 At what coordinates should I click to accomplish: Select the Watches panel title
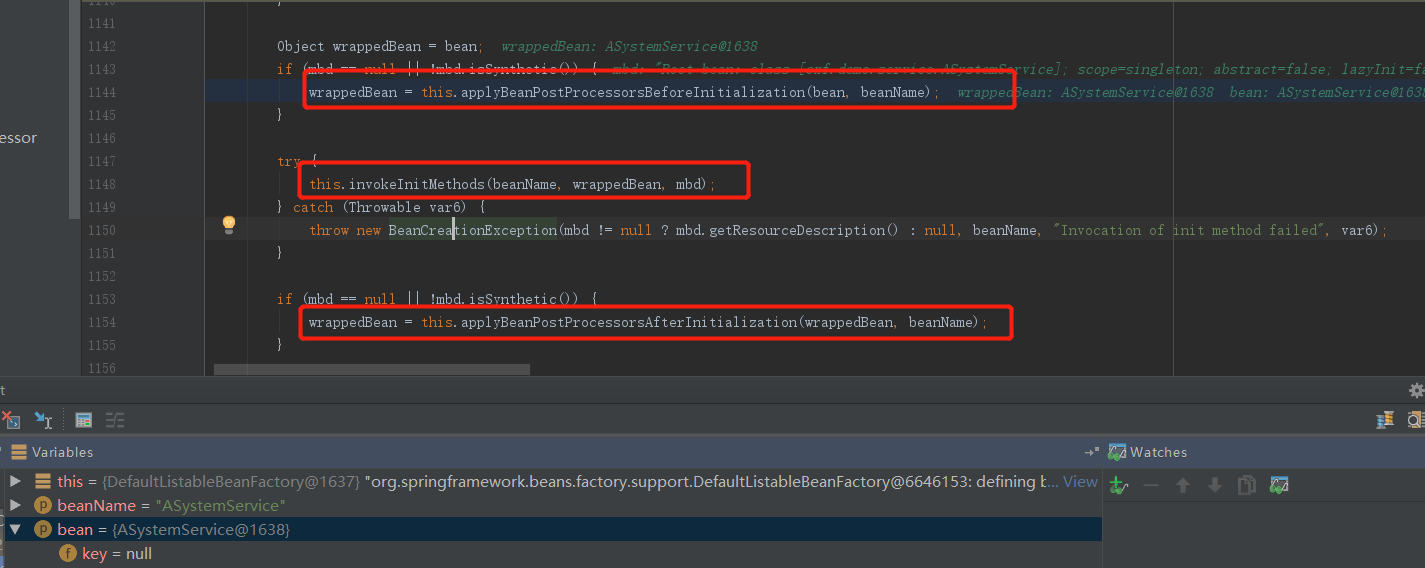[x=1158, y=452]
